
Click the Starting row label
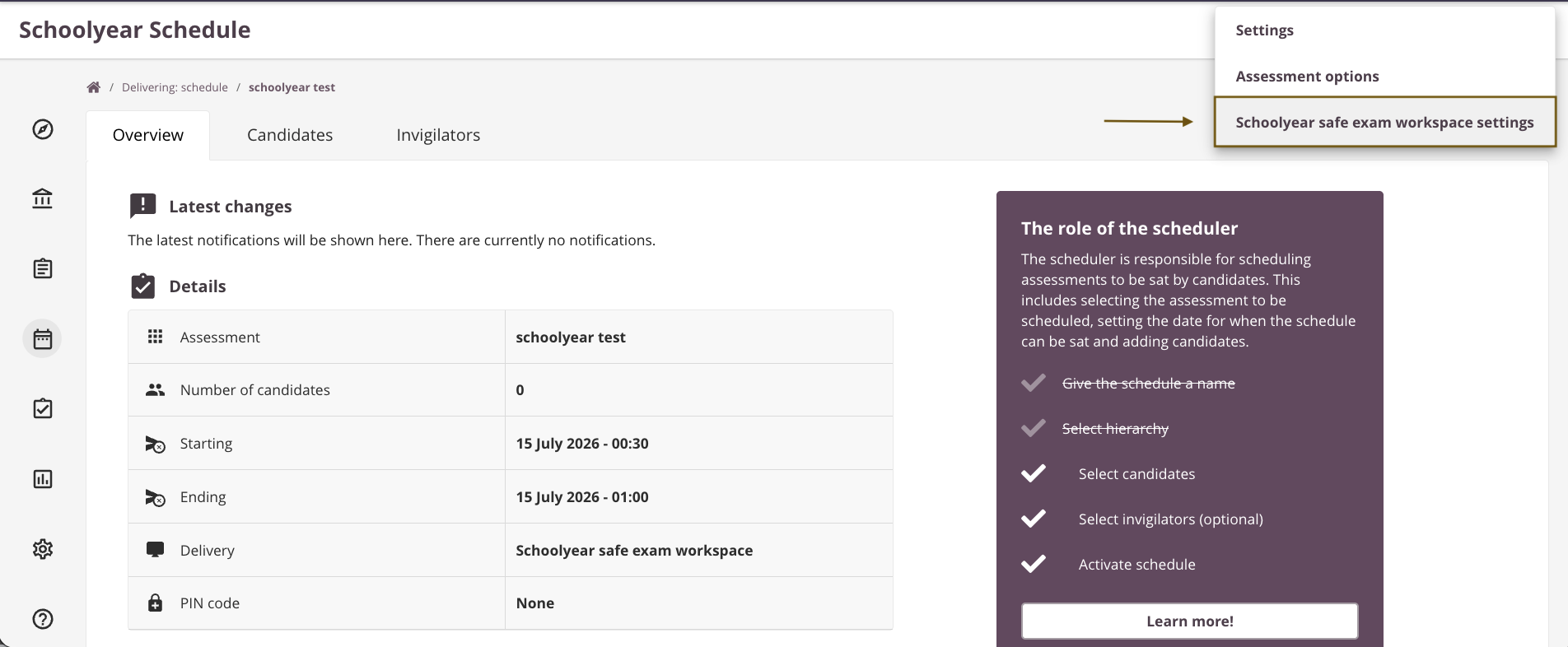206,444
